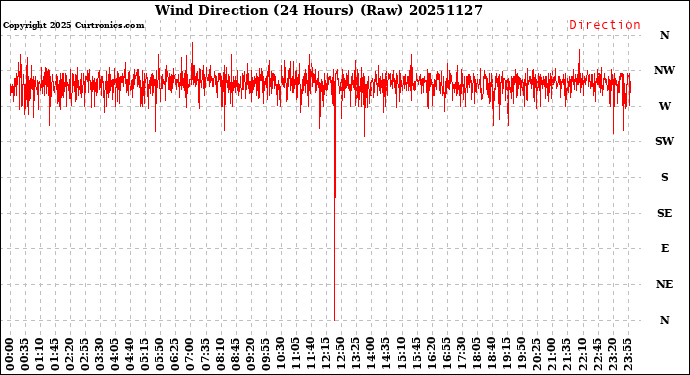Click the '01:10' time label

tap(40, 355)
